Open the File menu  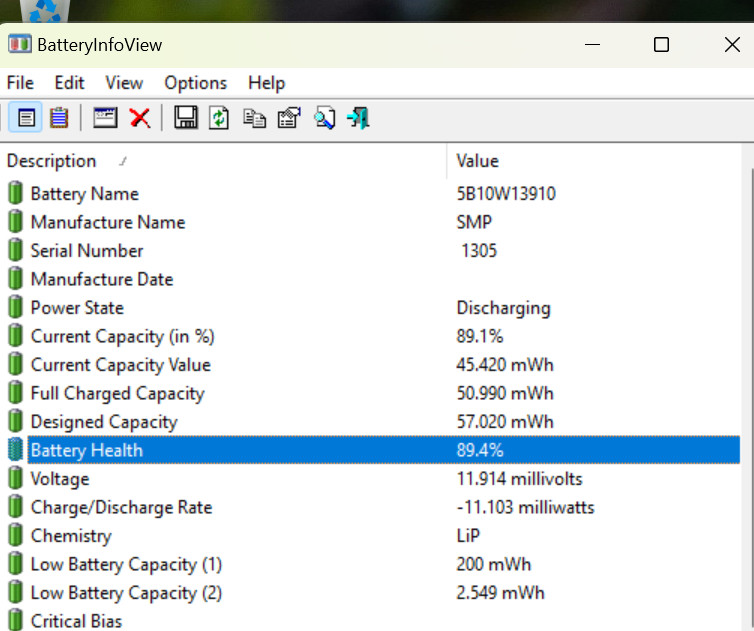pos(20,83)
